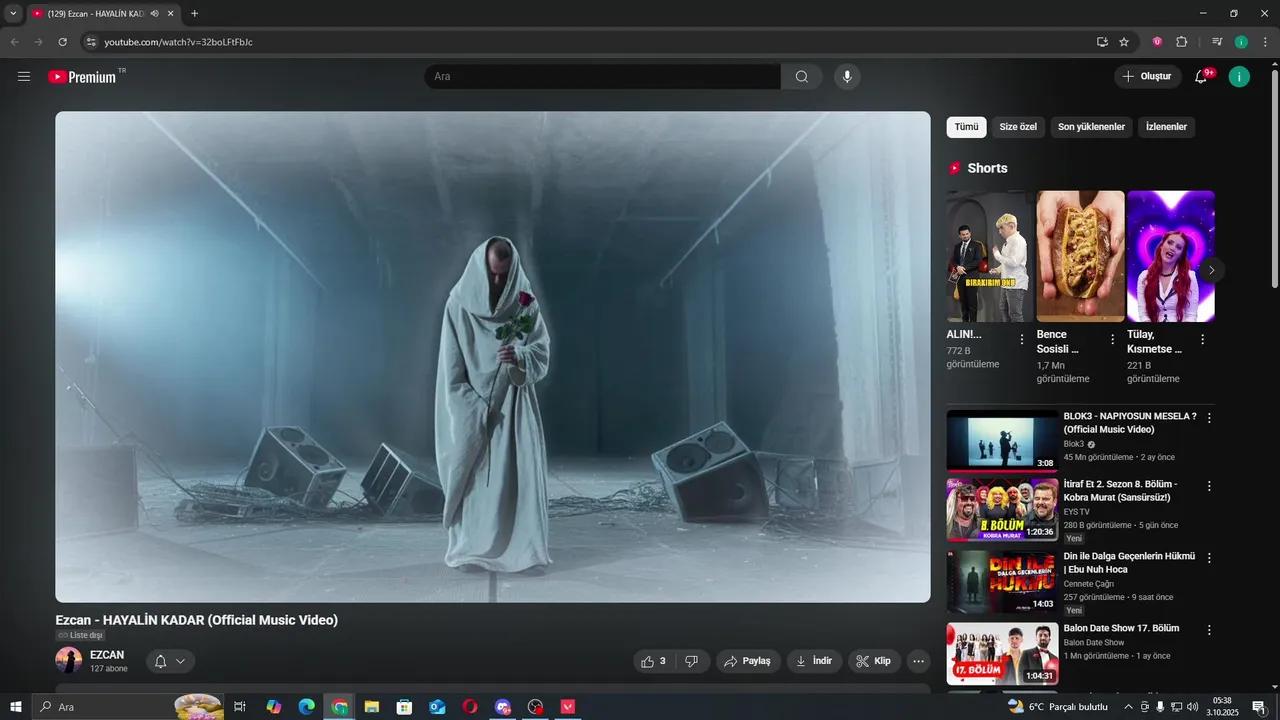Viewport: 1280px width, 720px height.
Task: Open BLOK3 - NAPIYOSUN MESELA video title
Action: point(1130,423)
